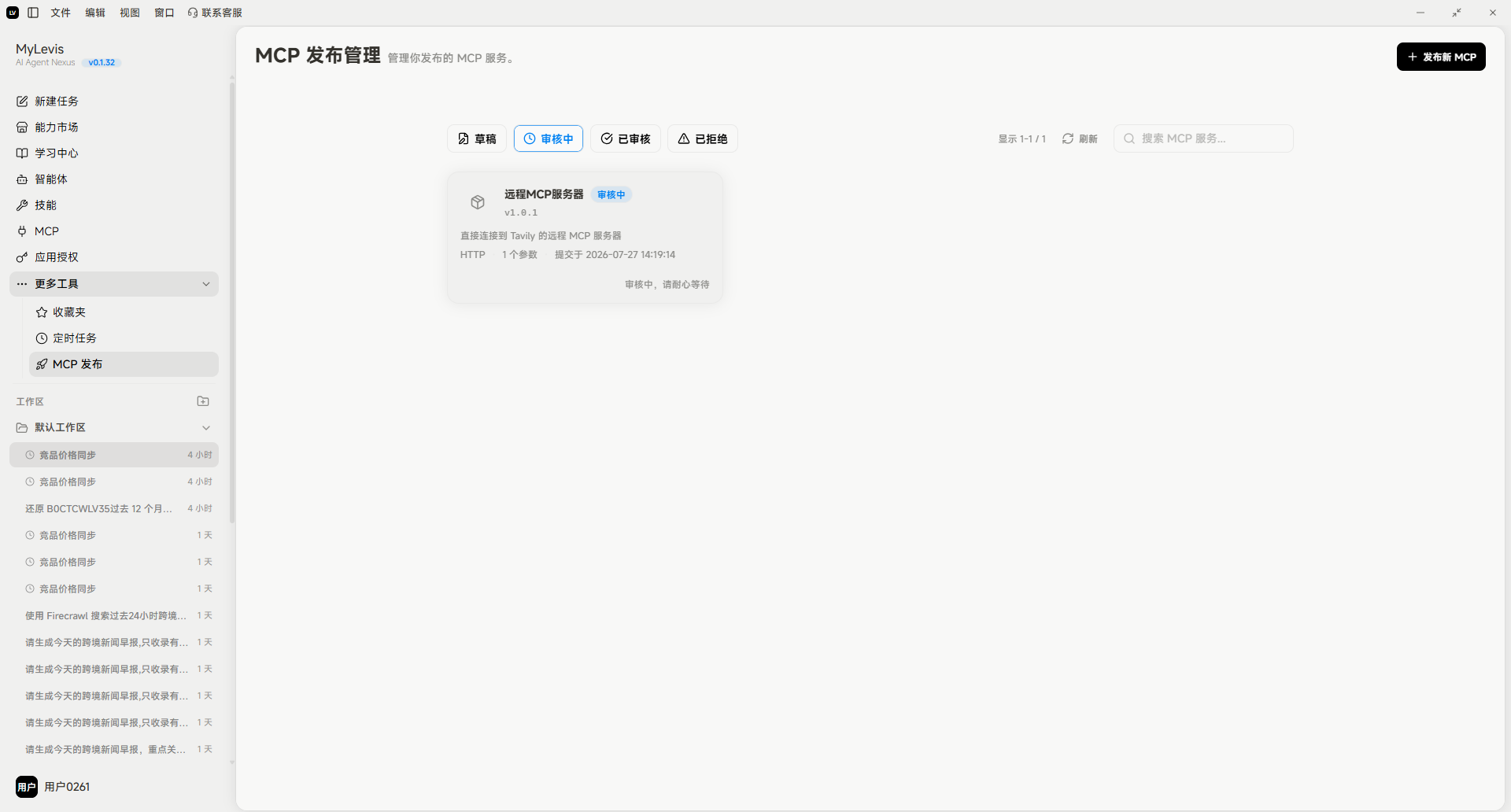Open the 远程MCP服务器 card title

[544, 194]
